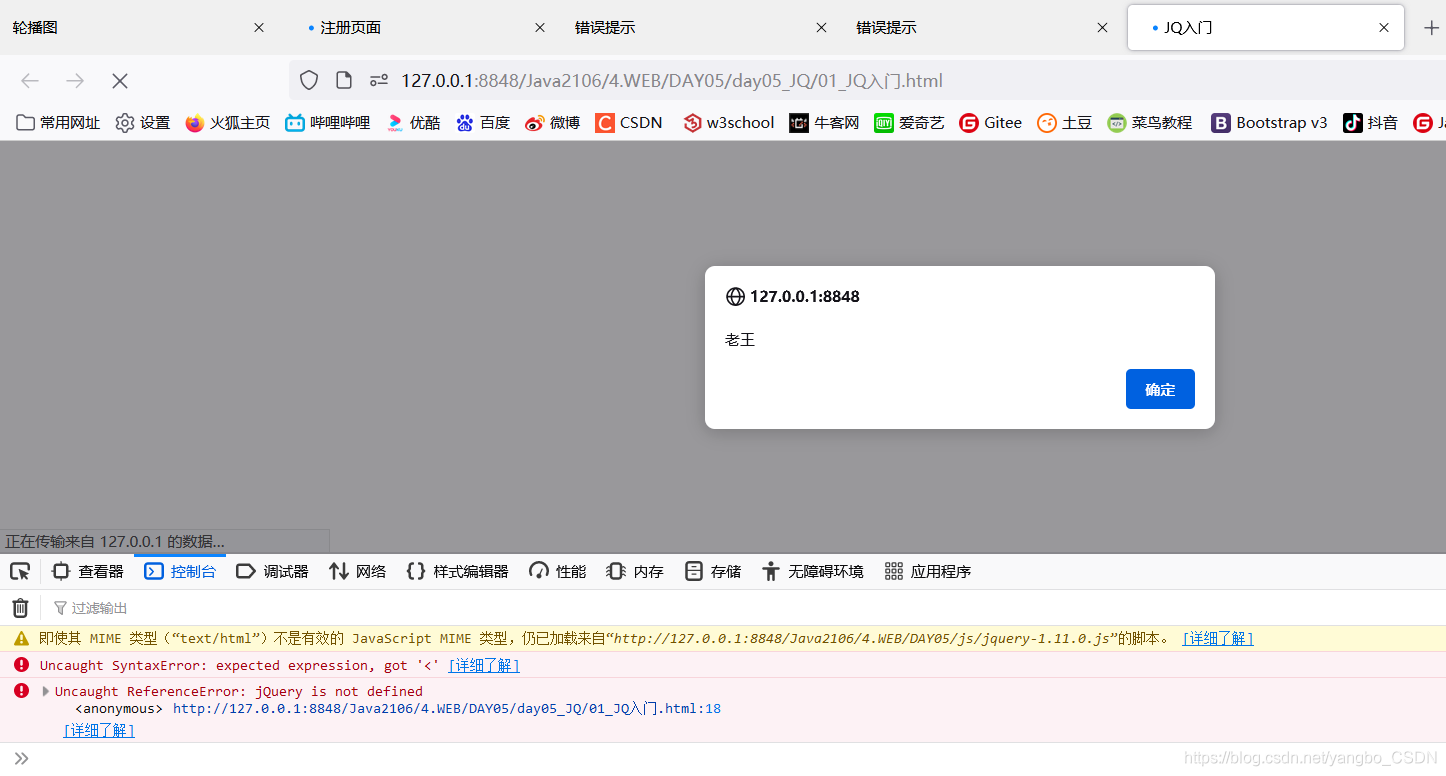Click the console input prompt chevrons
This screenshot has width=1446, height=776.
[21, 759]
